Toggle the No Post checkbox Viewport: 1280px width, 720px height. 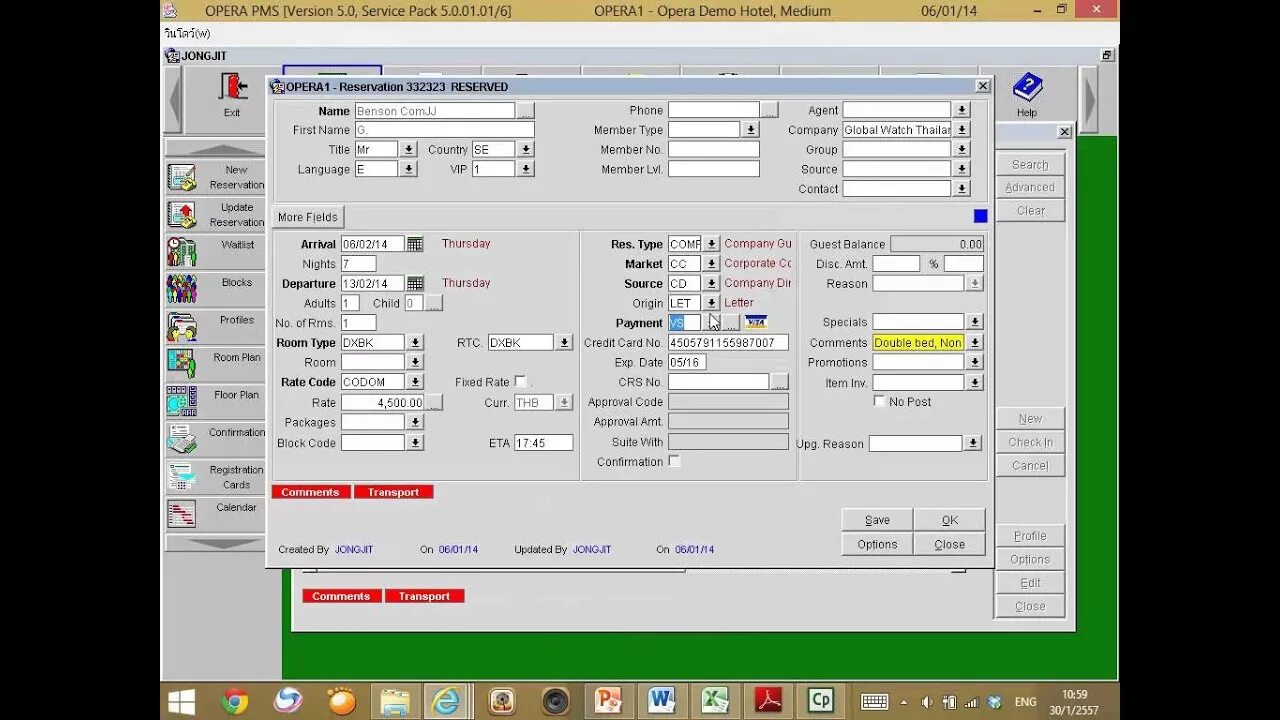point(880,401)
